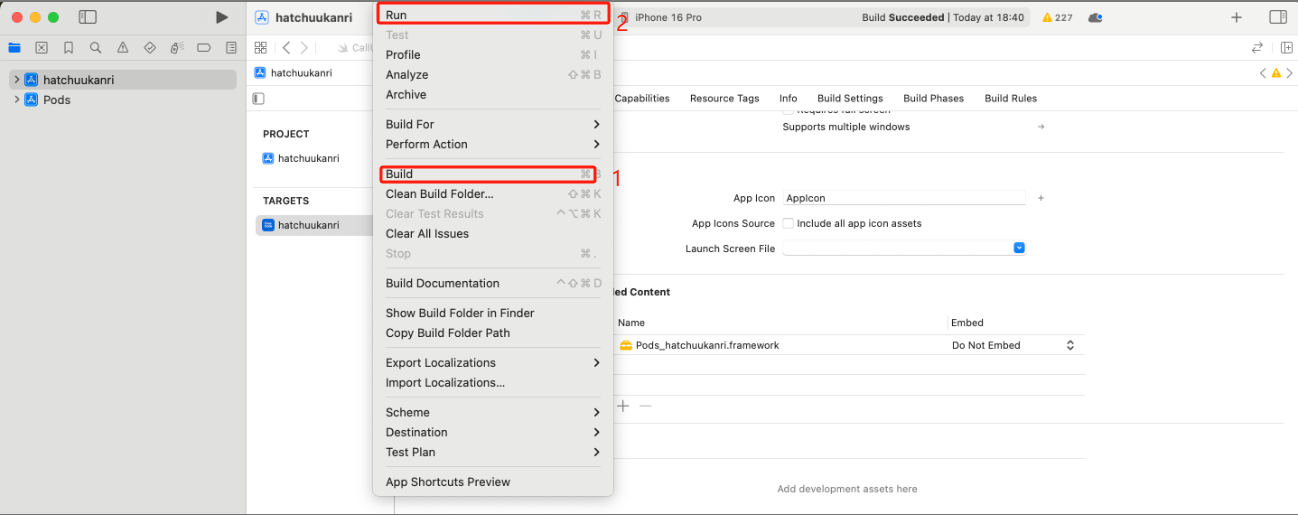Open the Bookmark navigator icon

tap(68, 47)
